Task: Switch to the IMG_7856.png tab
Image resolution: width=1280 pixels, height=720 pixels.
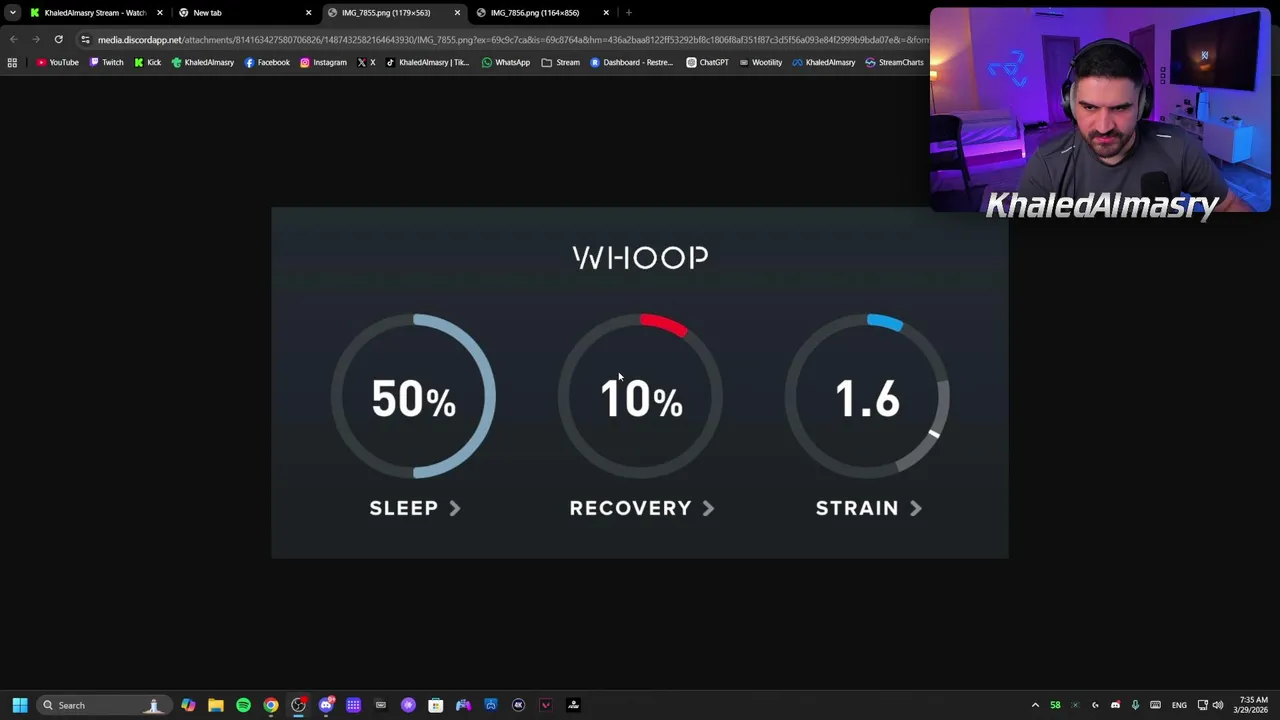Action: (x=542, y=12)
